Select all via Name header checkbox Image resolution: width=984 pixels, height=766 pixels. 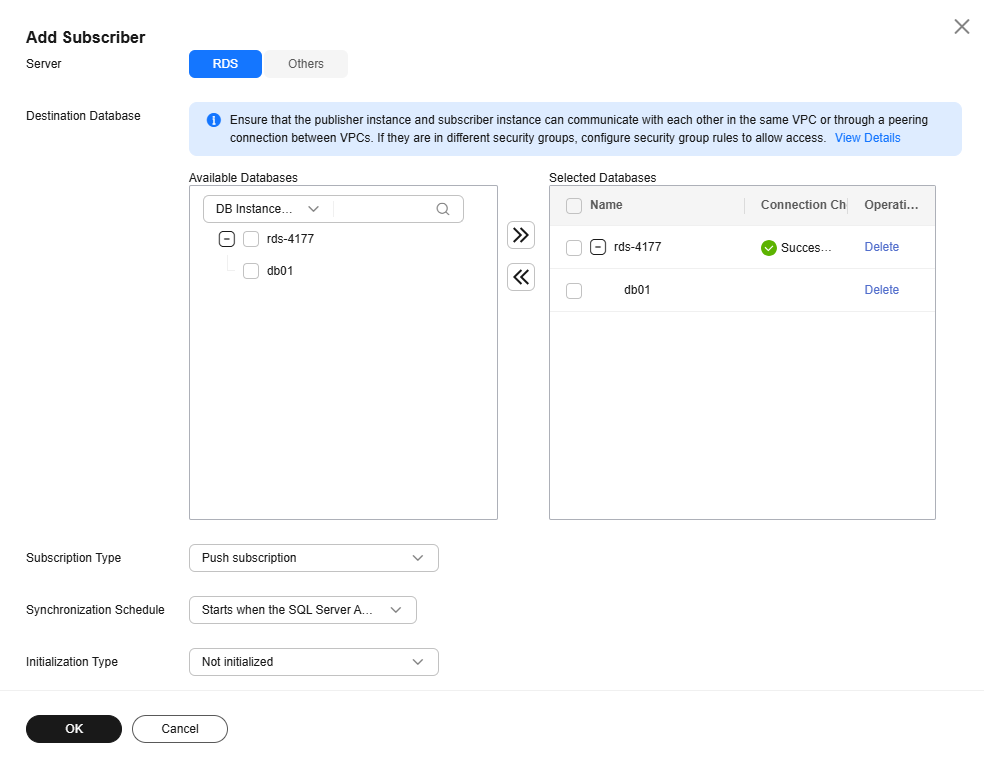click(x=574, y=206)
